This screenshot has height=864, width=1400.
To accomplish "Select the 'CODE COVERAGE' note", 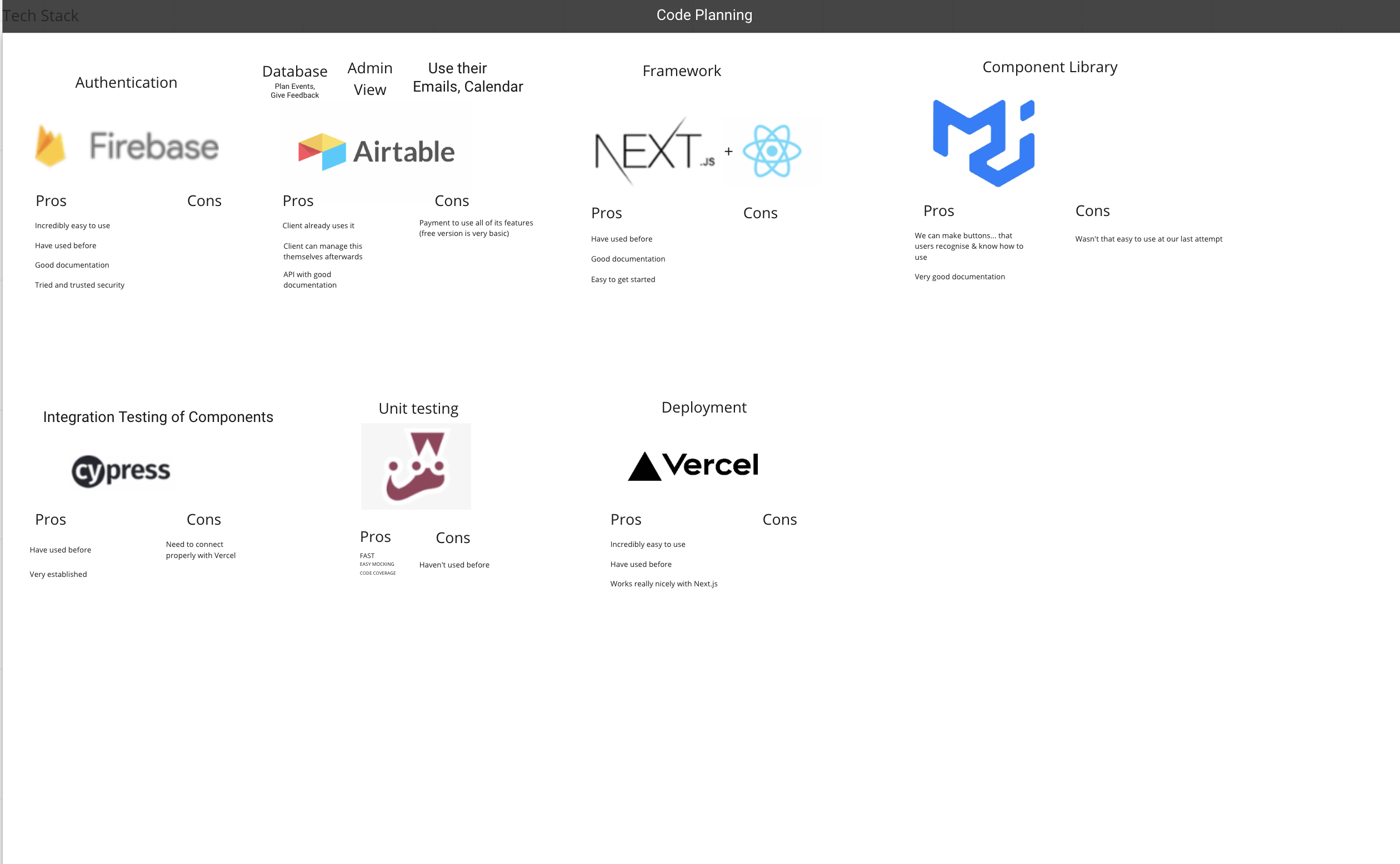I will [377, 573].
